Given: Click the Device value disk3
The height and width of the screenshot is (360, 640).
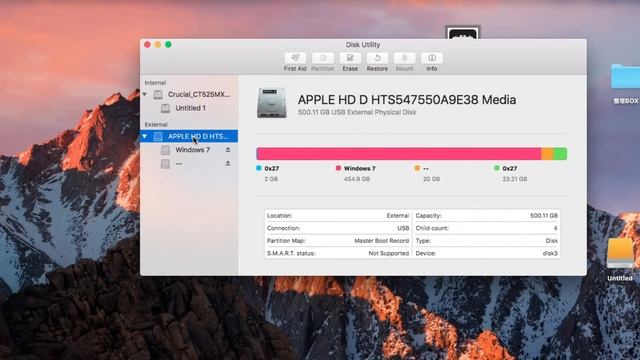Looking at the screenshot, I should [550, 253].
